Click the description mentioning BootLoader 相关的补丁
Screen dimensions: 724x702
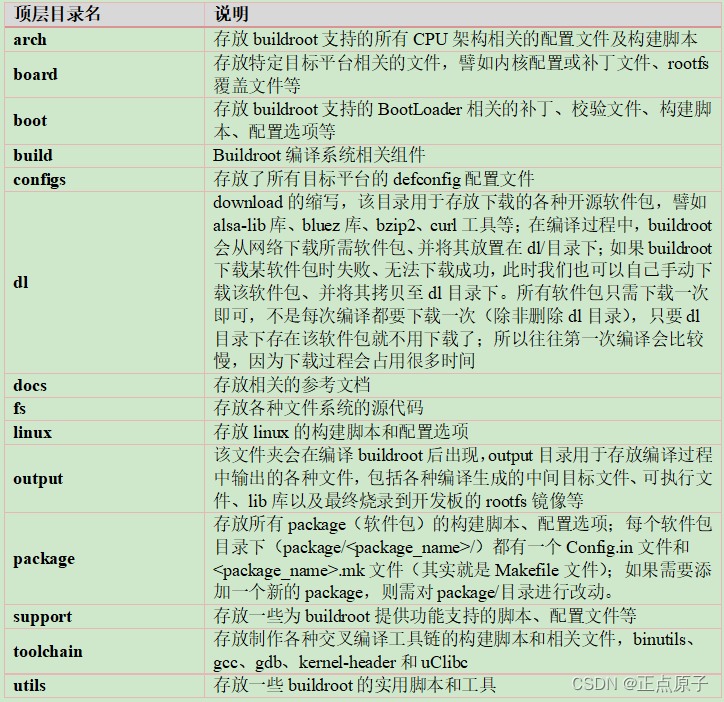tap(463, 121)
